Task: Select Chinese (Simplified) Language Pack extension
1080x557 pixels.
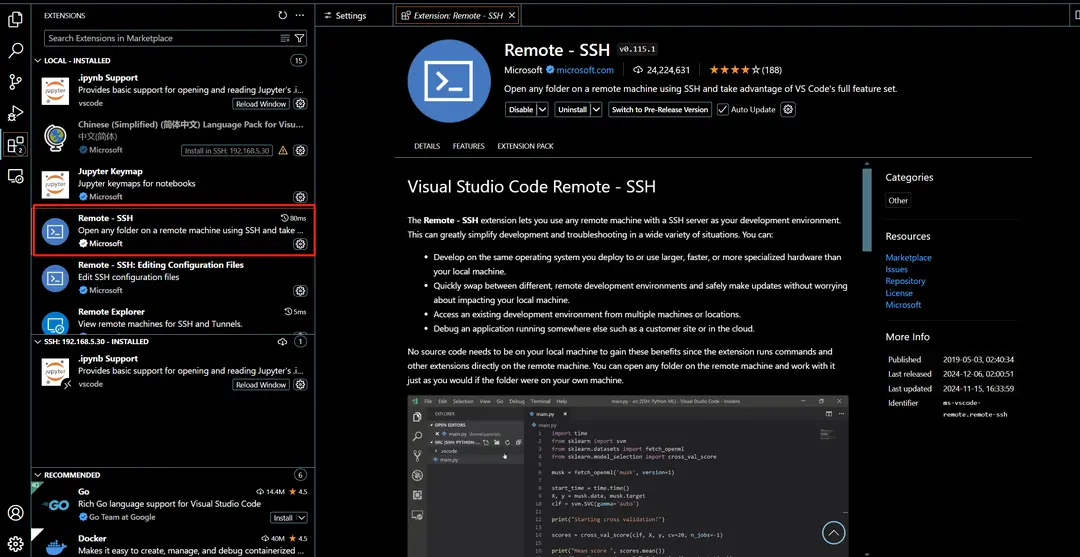Action: coord(174,137)
